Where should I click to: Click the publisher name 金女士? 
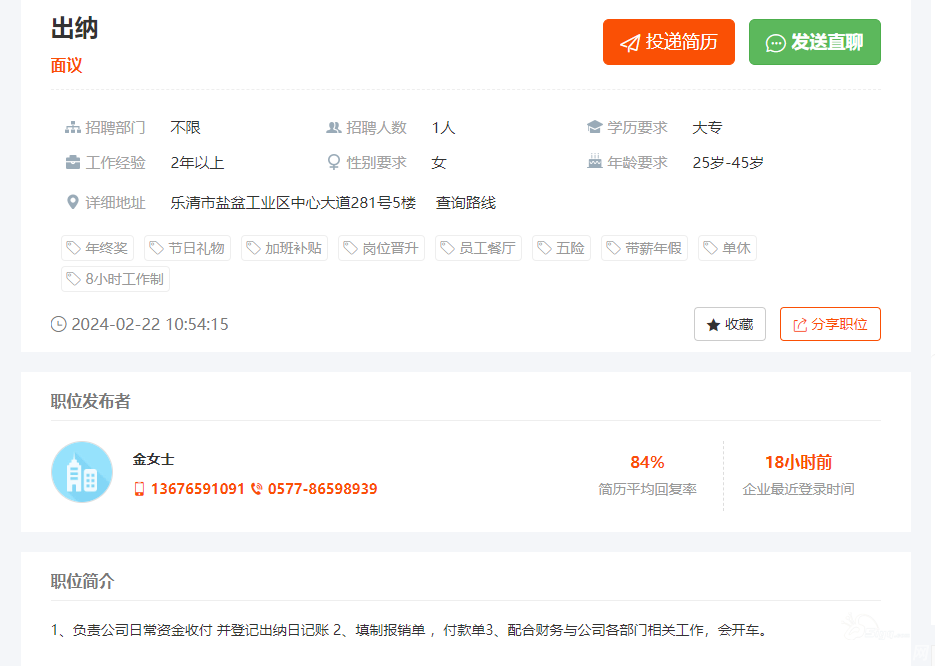click(153, 459)
